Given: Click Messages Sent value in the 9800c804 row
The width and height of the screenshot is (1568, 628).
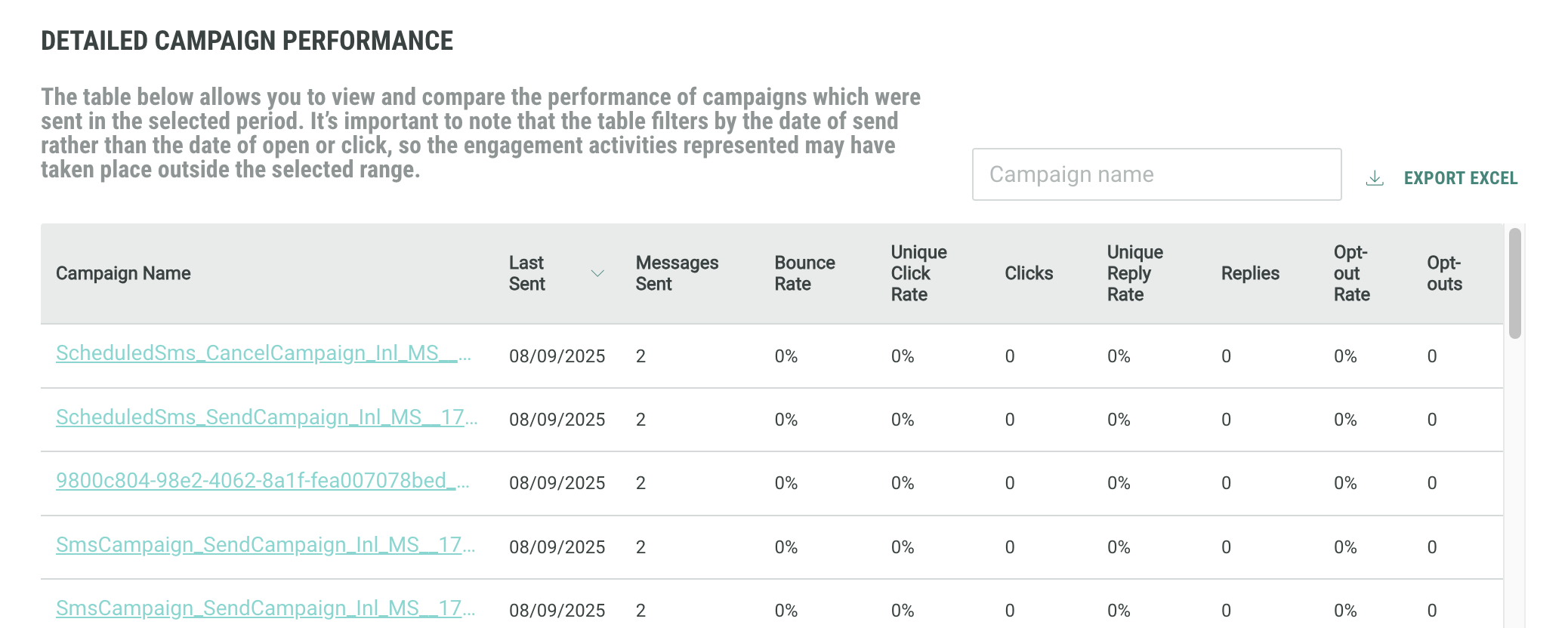Looking at the screenshot, I should point(640,483).
